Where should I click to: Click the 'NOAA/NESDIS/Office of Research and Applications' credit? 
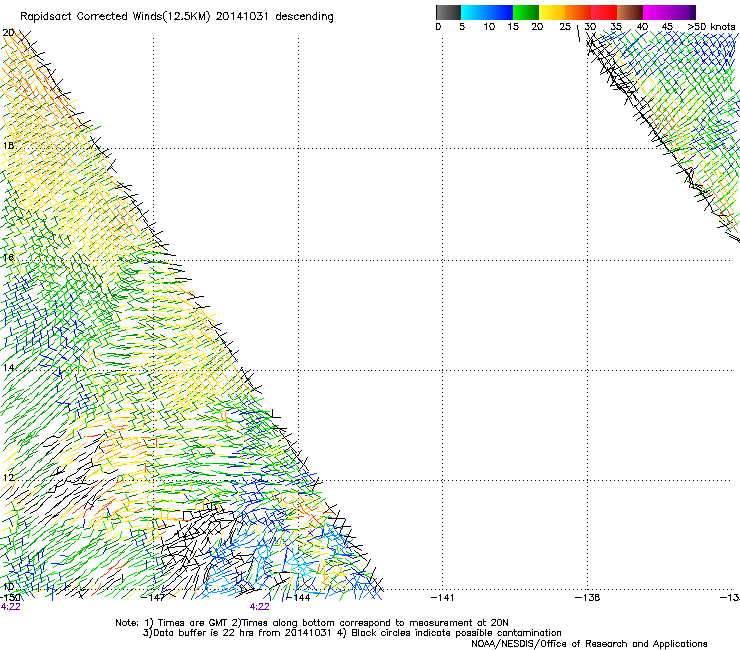tap(589, 644)
